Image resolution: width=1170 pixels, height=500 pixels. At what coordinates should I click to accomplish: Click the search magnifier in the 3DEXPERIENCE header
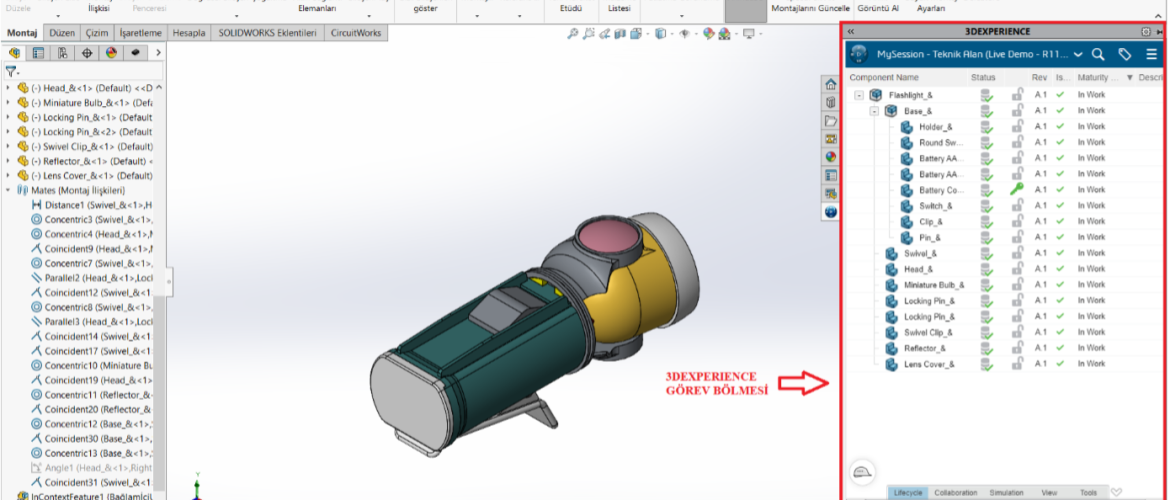1098,54
